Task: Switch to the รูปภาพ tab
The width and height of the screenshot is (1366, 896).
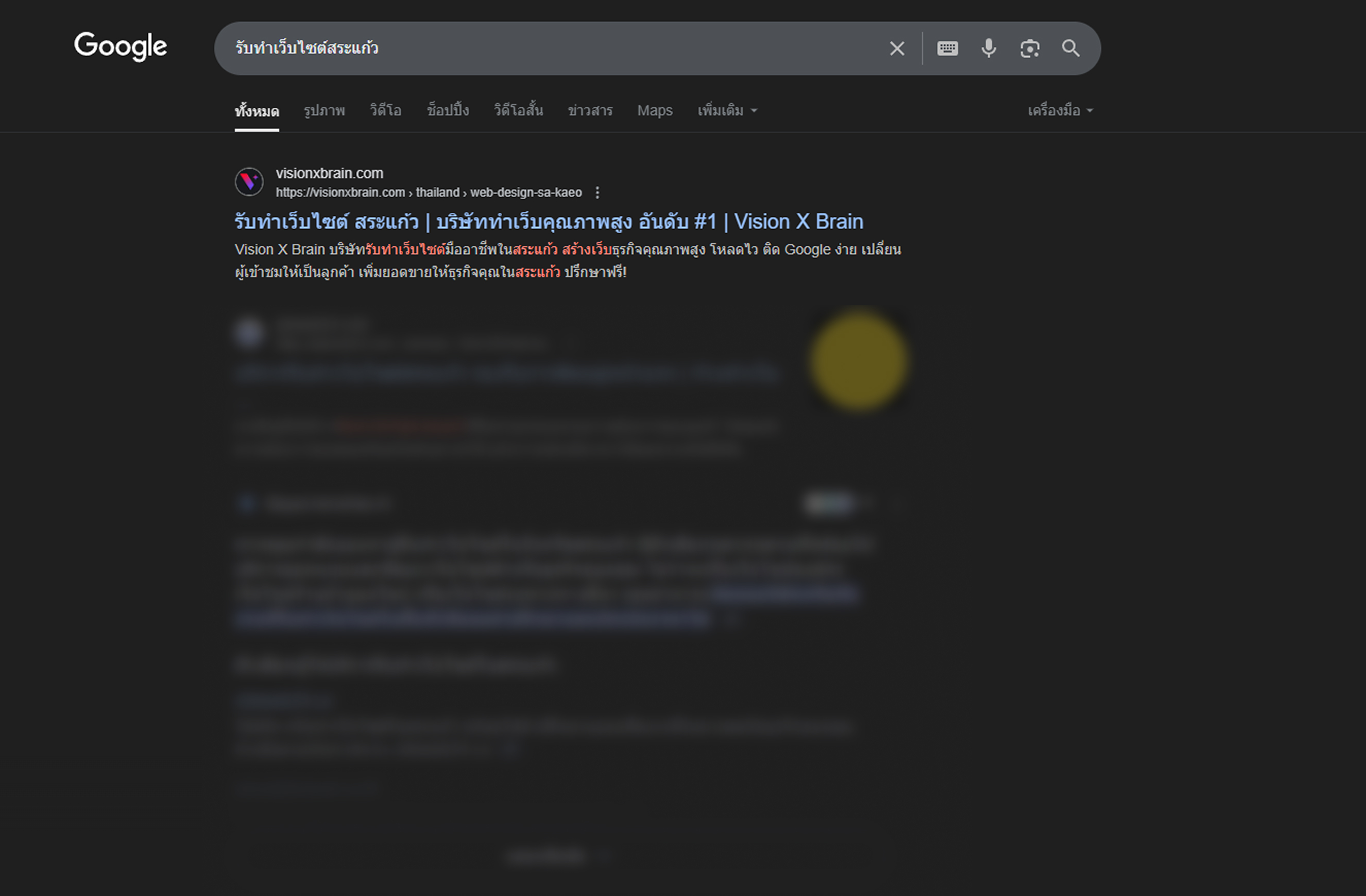Action: click(325, 111)
